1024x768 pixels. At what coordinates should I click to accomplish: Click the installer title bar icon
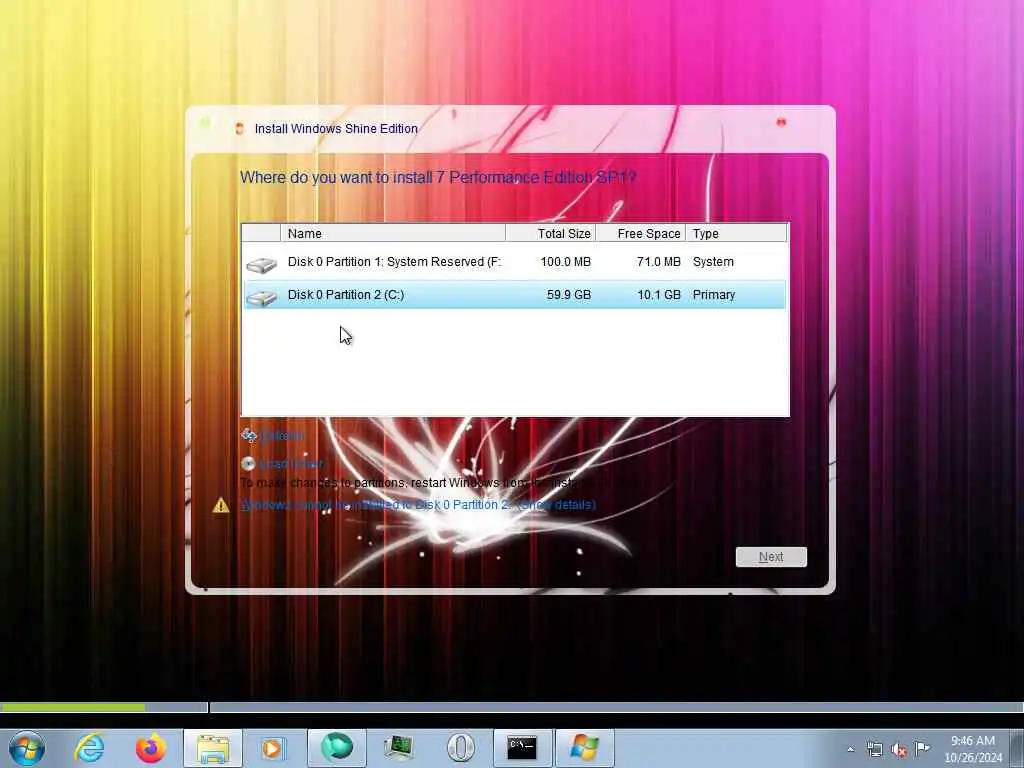[x=240, y=129]
